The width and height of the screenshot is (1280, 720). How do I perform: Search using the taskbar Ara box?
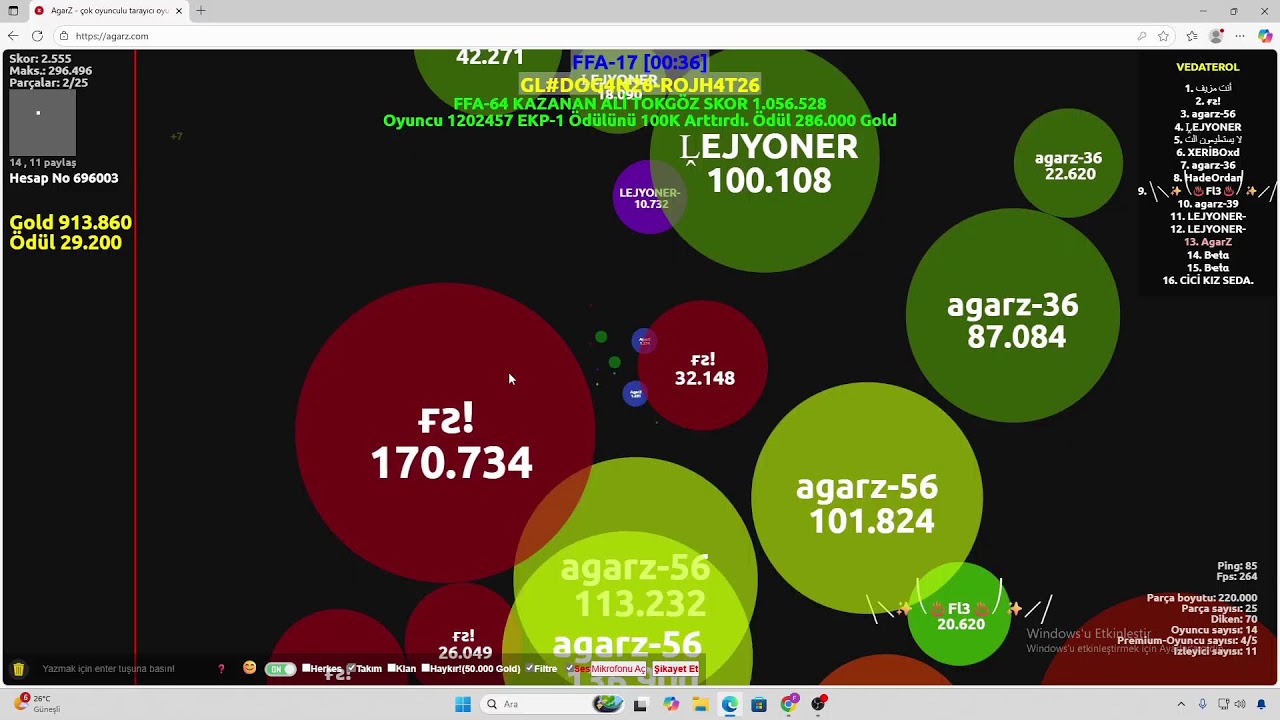[550, 704]
